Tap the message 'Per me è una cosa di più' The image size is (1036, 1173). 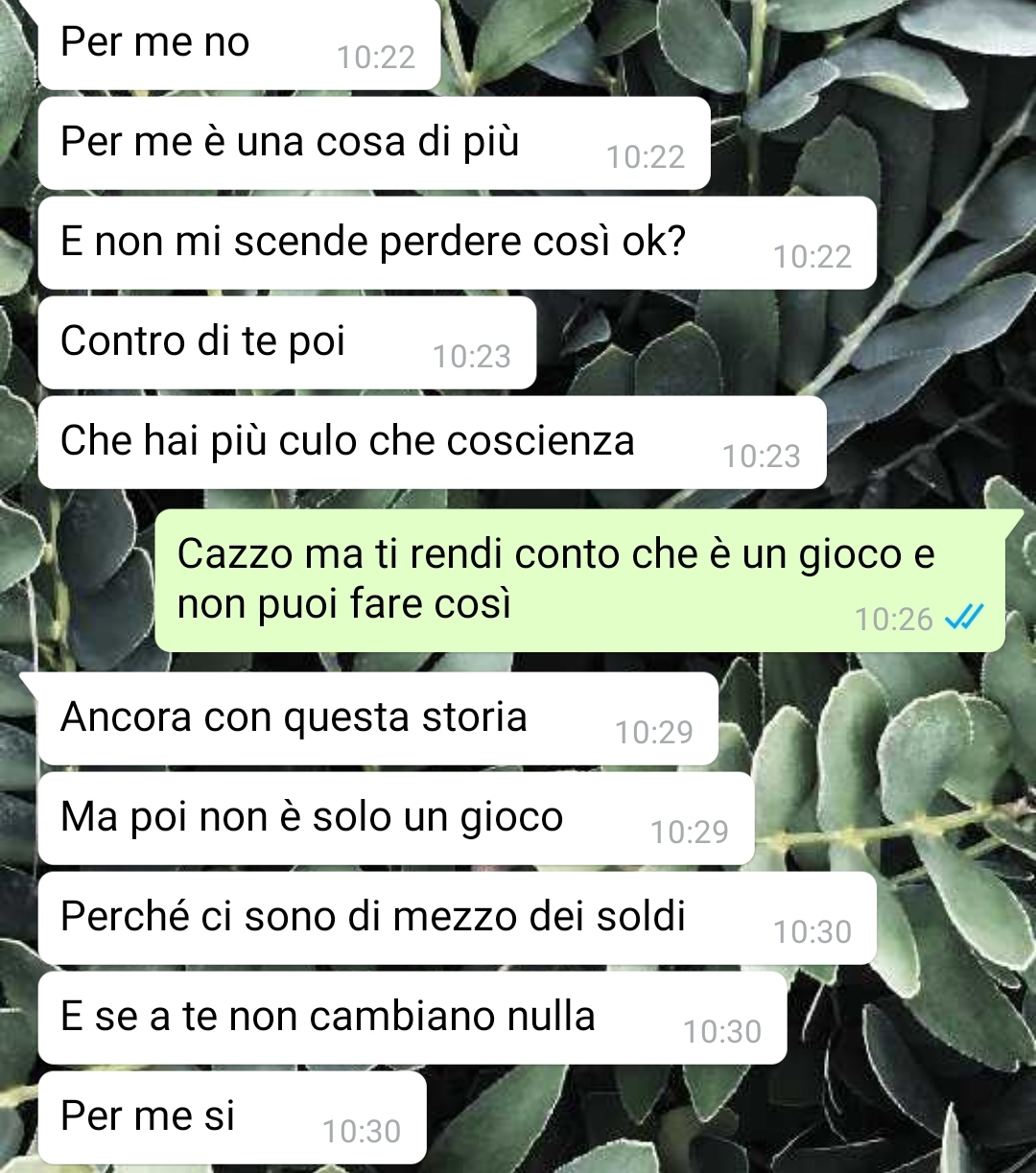[374, 143]
